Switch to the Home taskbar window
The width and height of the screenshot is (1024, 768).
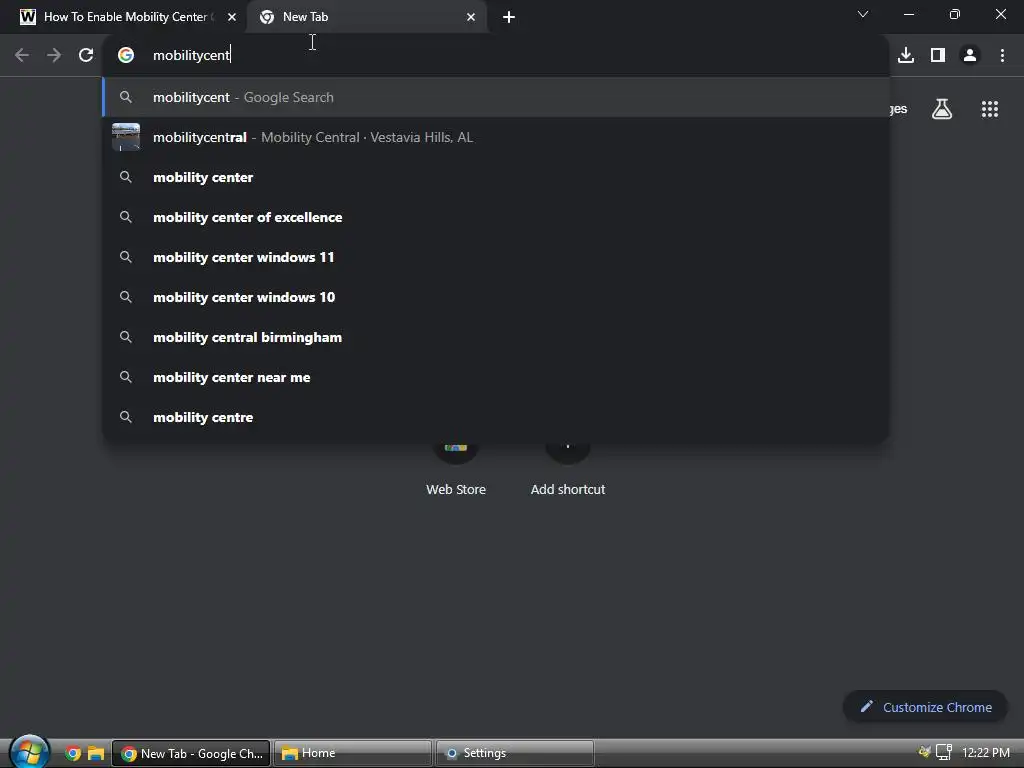point(353,753)
